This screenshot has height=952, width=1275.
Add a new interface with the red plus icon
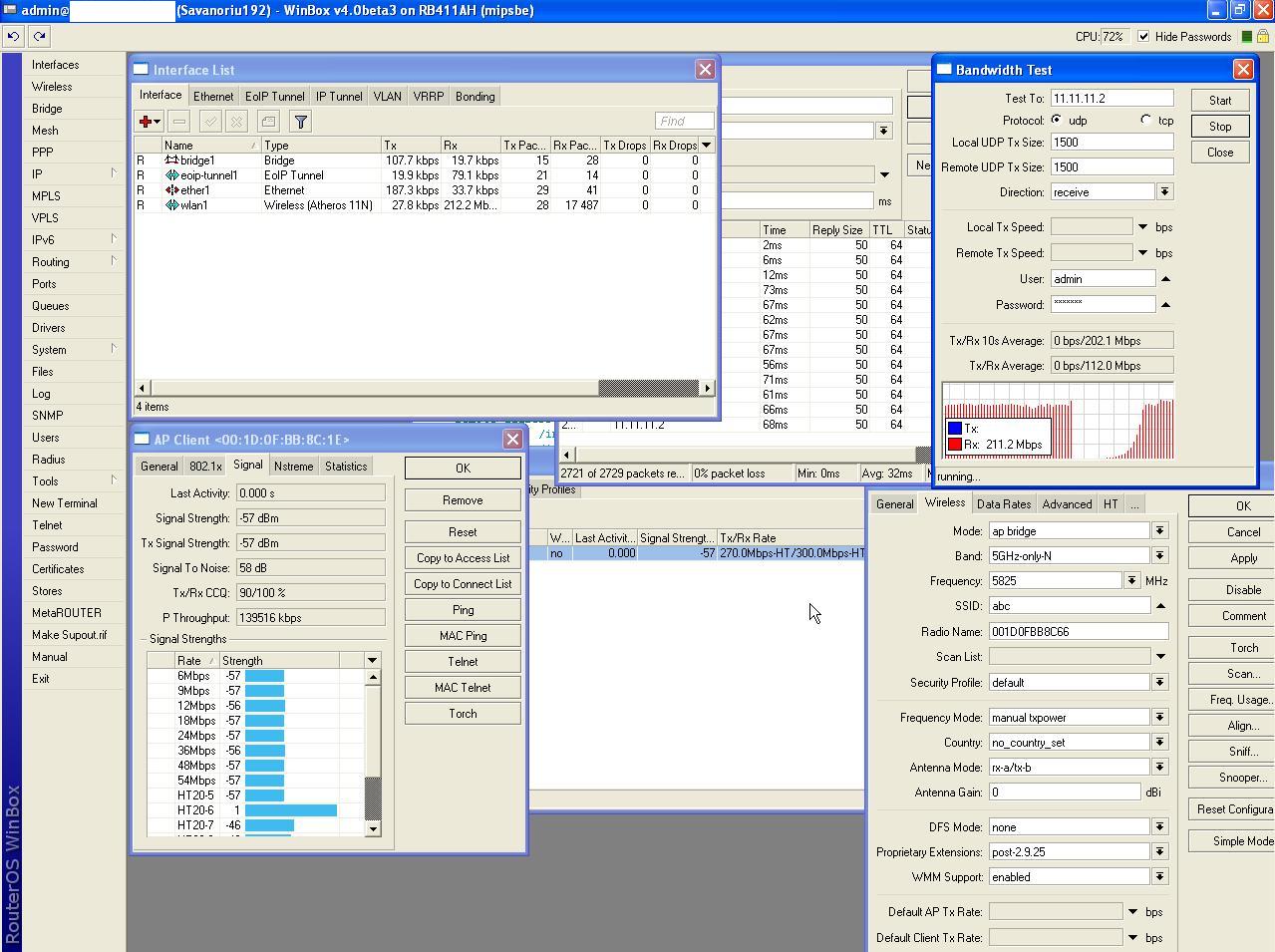tap(147, 121)
